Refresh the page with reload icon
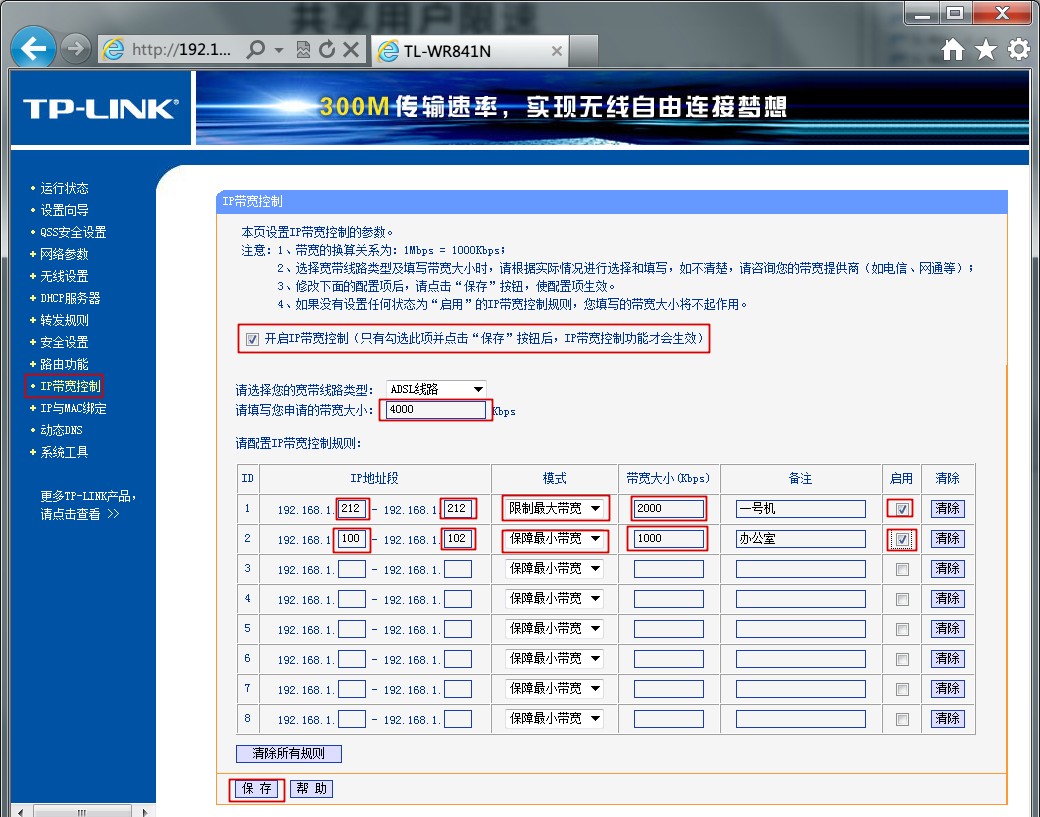 pos(327,49)
